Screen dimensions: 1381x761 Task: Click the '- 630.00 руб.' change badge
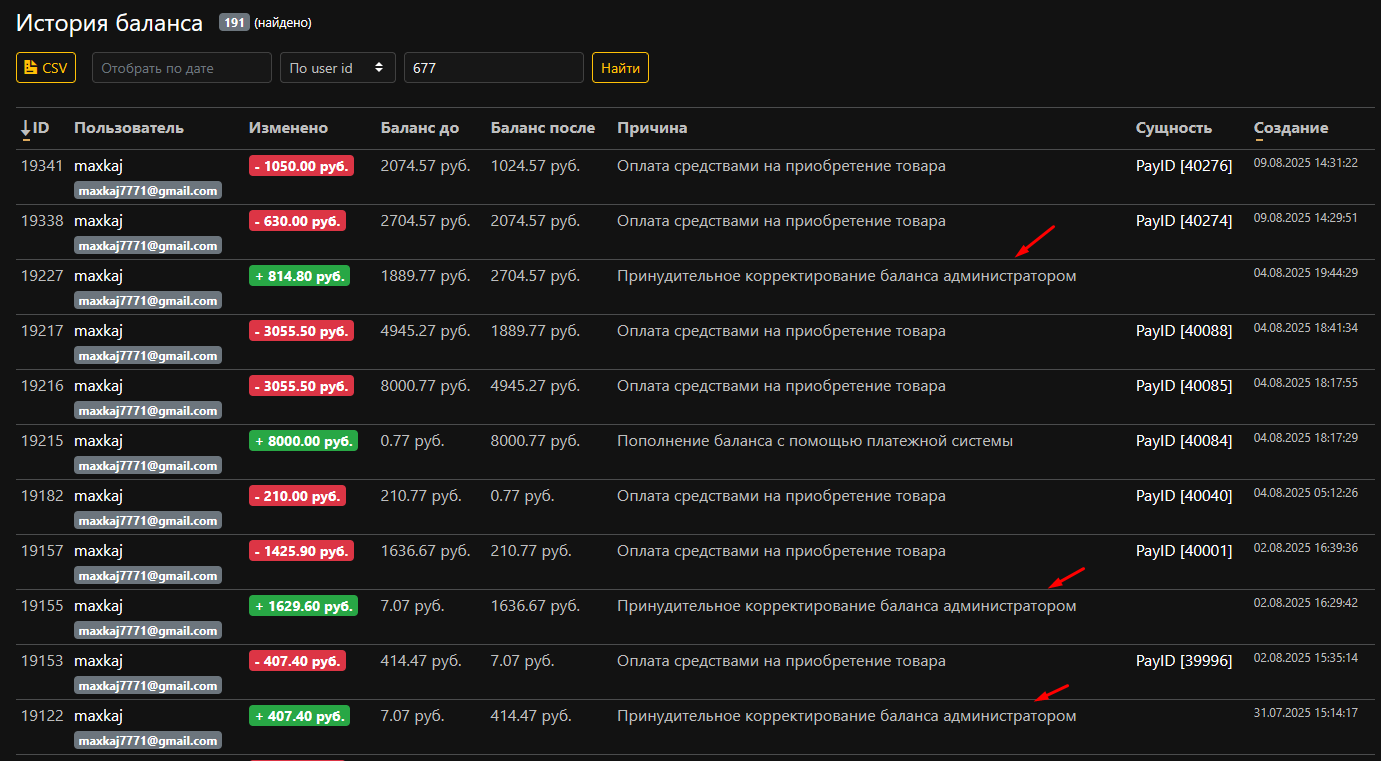pos(297,221)
